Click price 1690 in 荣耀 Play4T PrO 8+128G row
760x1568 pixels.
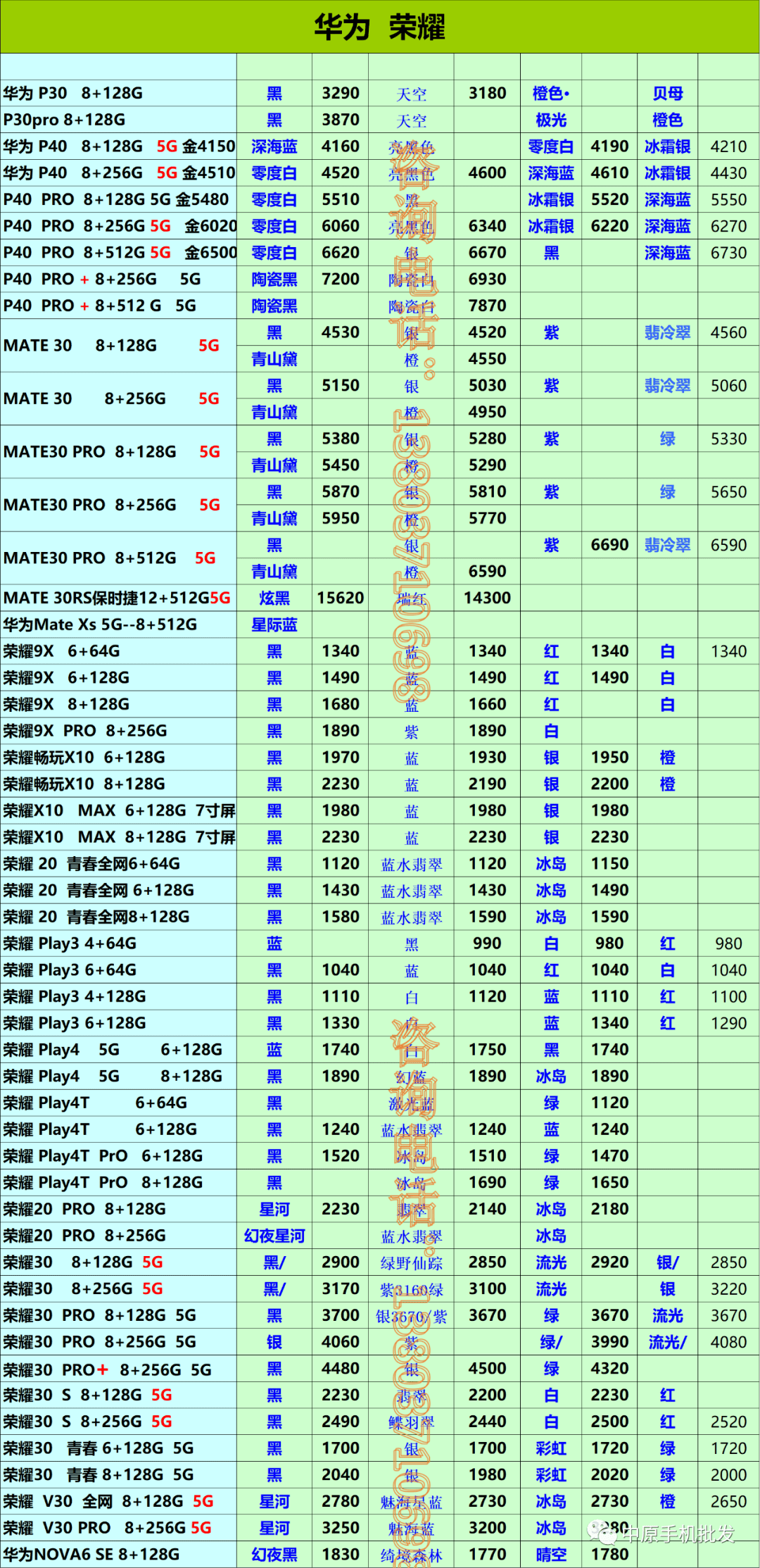click(x=488, y=1183)
